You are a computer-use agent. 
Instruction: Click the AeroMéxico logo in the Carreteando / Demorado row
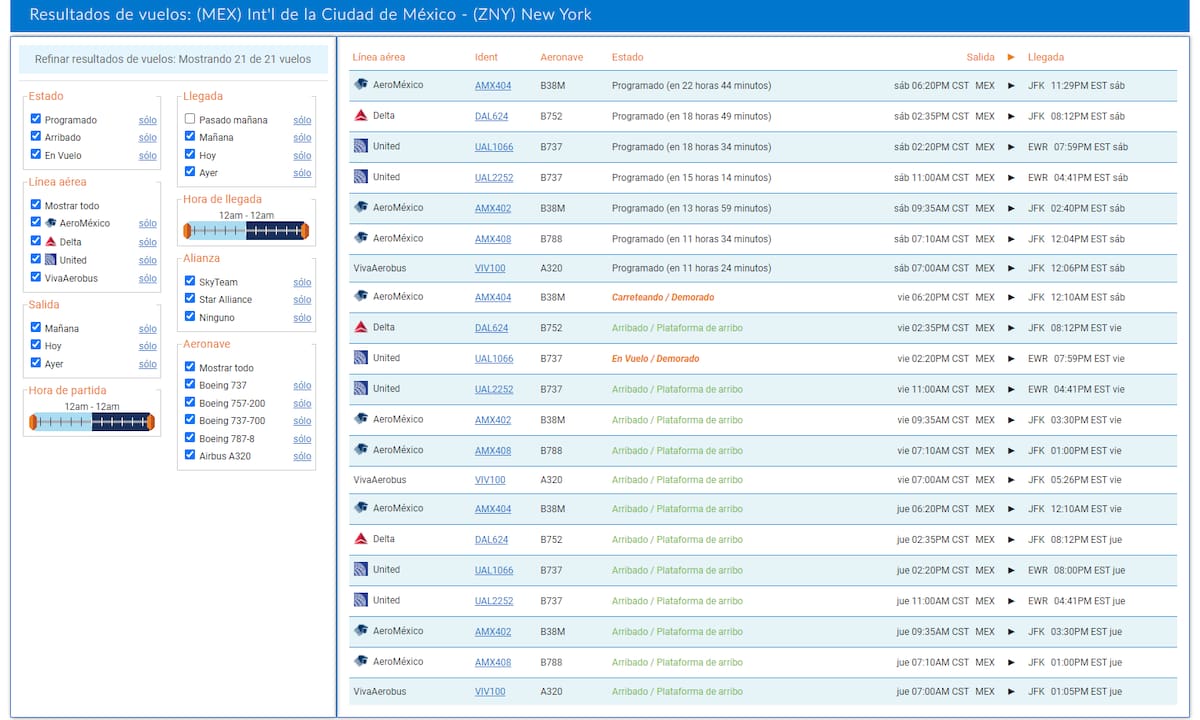click(361, 296)
